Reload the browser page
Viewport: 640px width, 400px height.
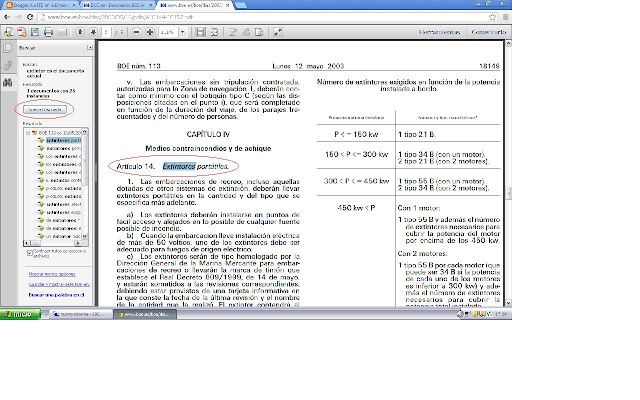30,17
